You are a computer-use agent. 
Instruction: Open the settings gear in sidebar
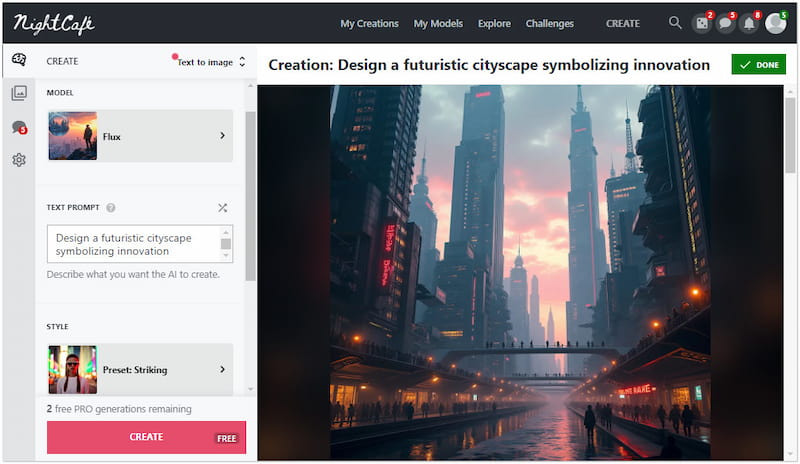pyautogui.click(x=18, y=160)
